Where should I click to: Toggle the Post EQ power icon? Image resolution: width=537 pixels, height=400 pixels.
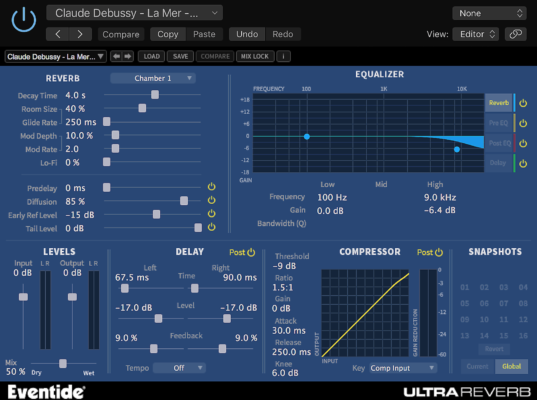click(523, 143)
